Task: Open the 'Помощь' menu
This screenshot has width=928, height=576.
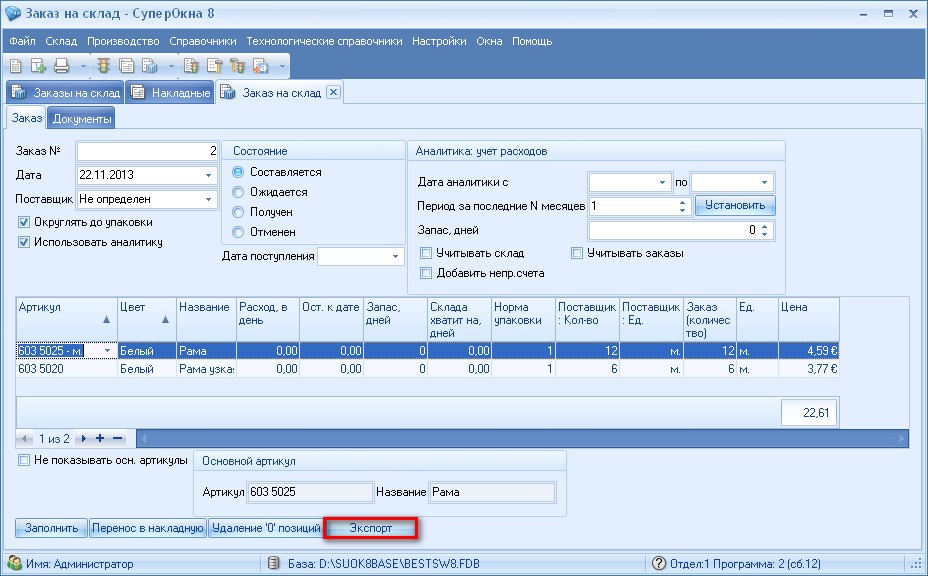Action: click(532, 41)
